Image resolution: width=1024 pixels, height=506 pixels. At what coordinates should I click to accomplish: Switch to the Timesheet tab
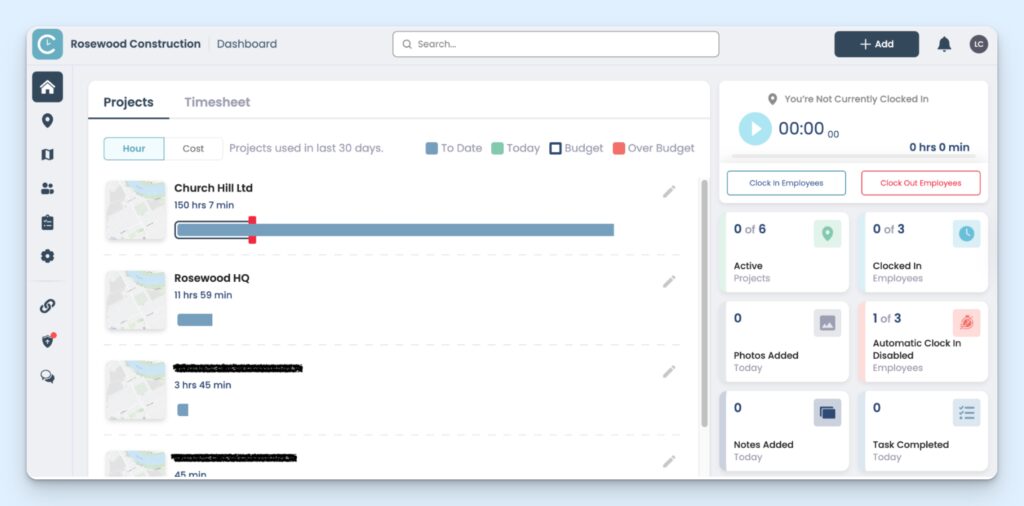217,103
